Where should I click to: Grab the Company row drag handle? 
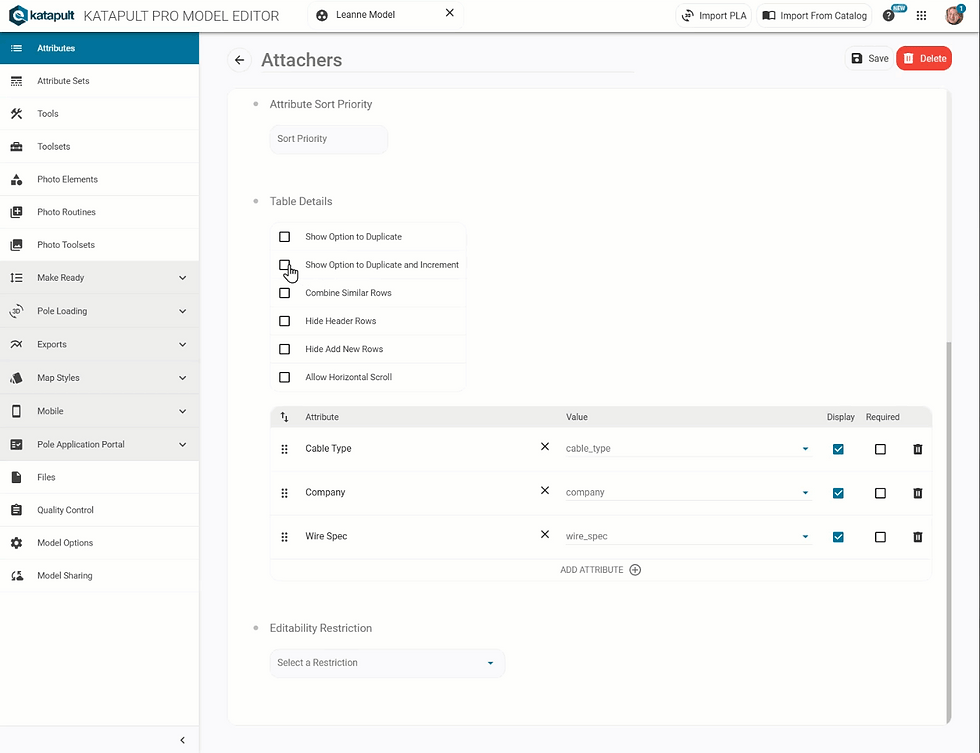click(x=284, y=493)
